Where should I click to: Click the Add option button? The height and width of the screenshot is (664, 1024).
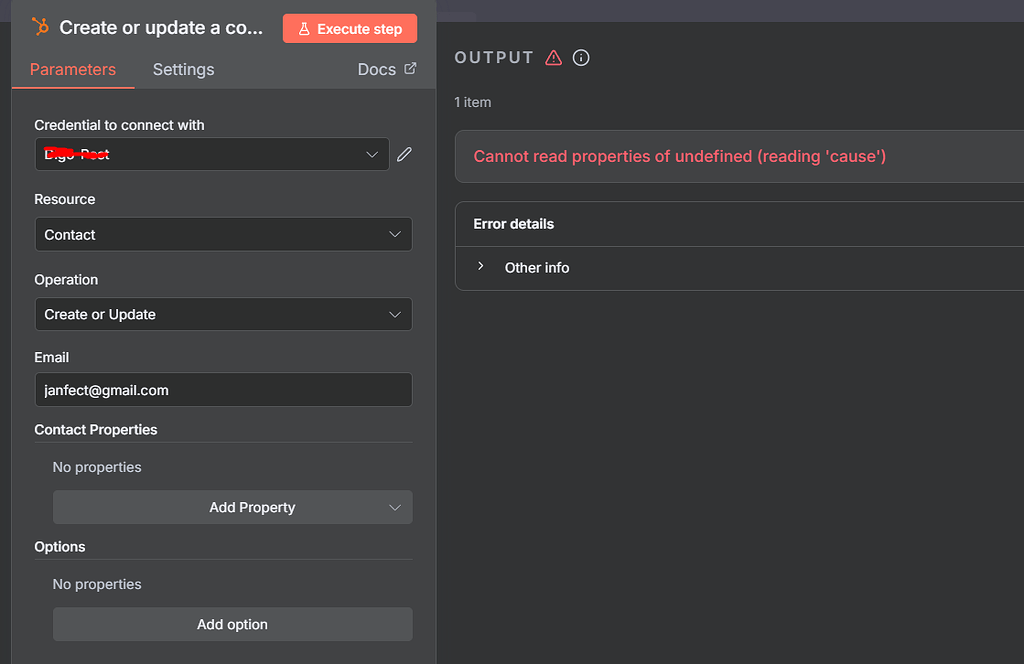(x=232, y=624)
